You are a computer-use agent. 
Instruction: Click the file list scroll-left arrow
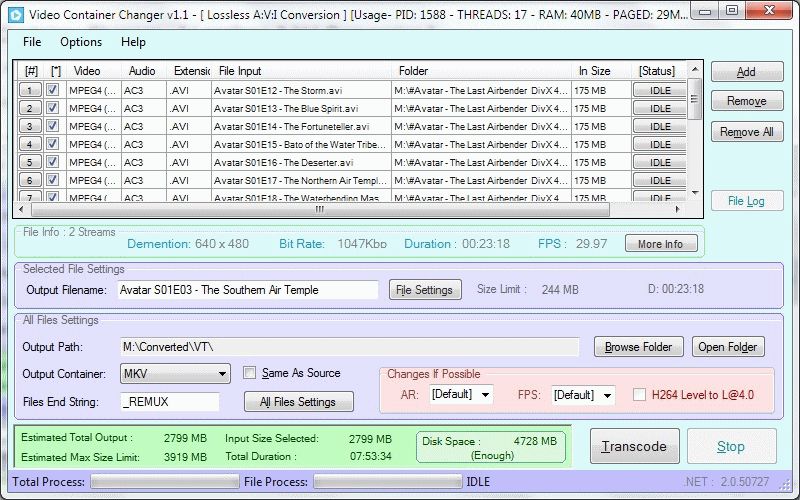tap(21, 209)
